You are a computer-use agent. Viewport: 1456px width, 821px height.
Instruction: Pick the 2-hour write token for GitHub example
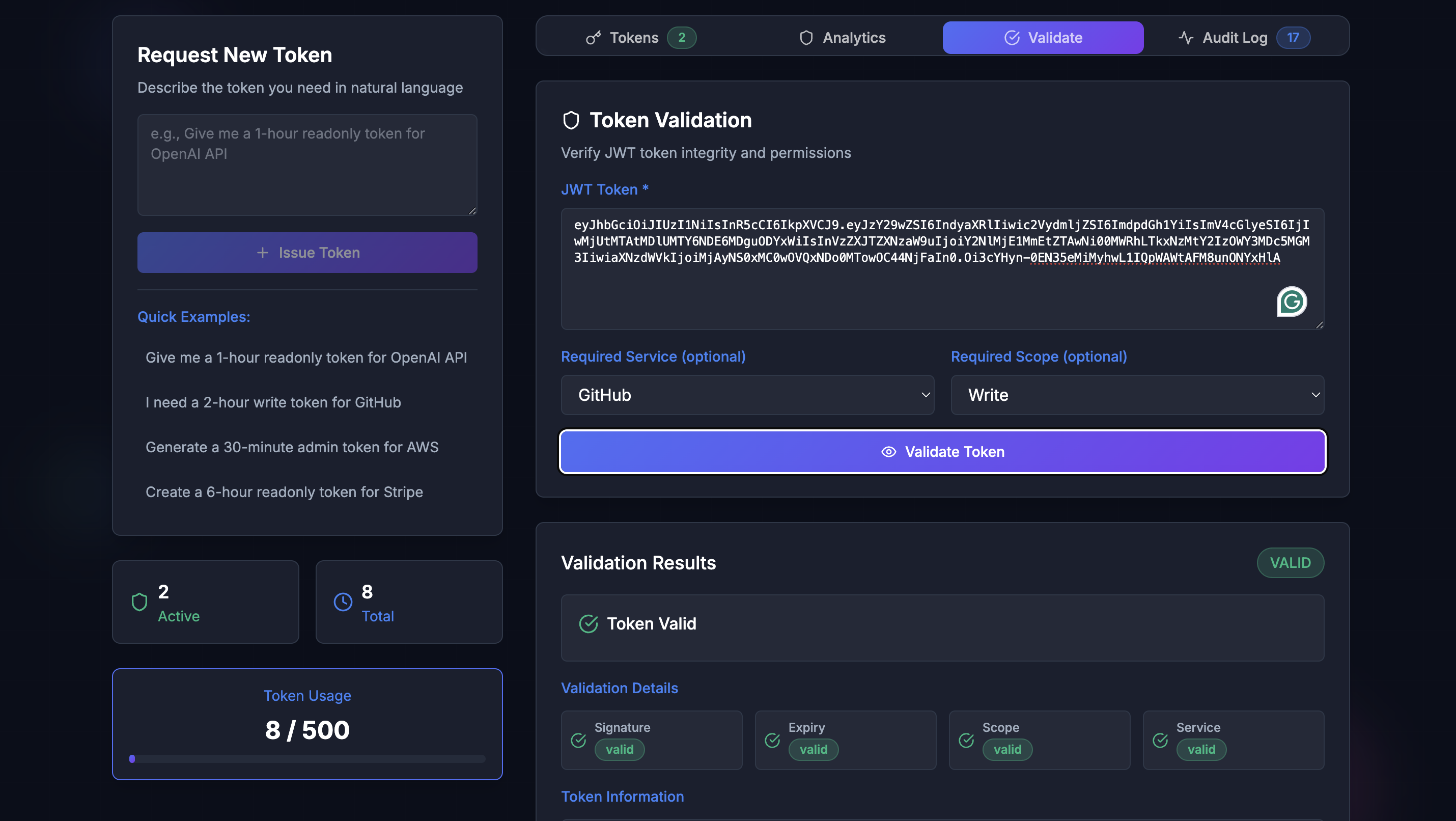click(273, 402)
